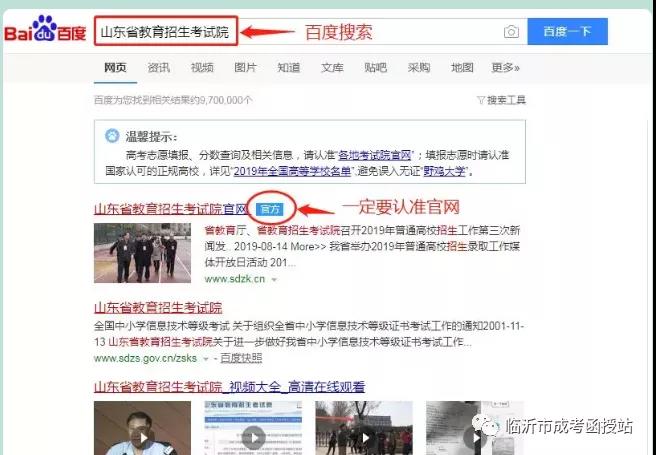Screen dimensions: 656x455
Task: Click the www.sdzk.cn URL
Action: (x=235, y=279)
